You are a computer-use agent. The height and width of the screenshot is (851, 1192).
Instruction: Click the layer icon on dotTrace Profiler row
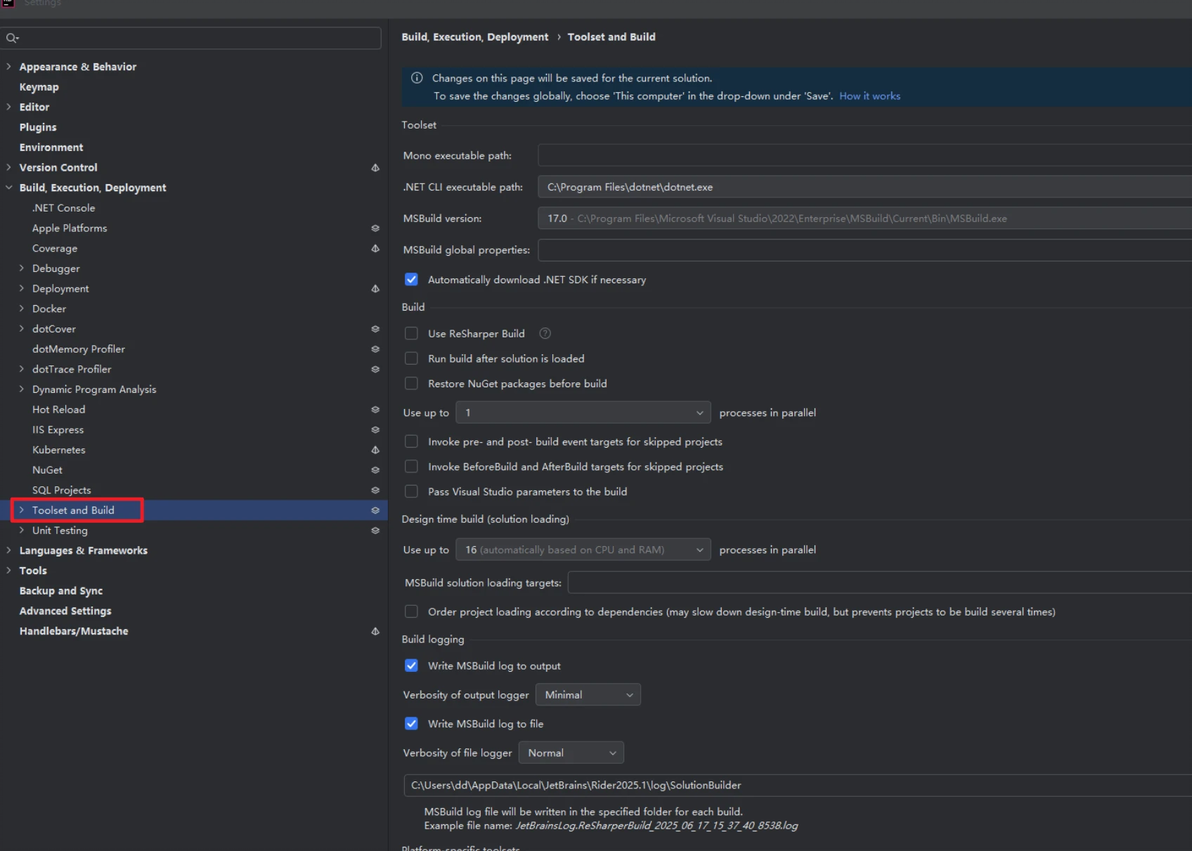coord(375,369)
